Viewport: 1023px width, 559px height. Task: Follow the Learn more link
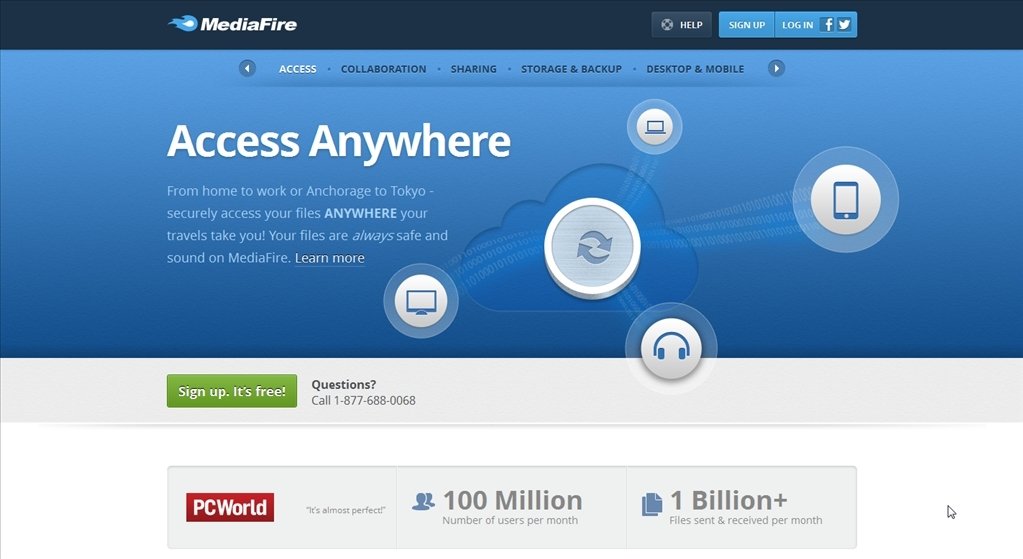pyautogui.click(x=329, y=258)
